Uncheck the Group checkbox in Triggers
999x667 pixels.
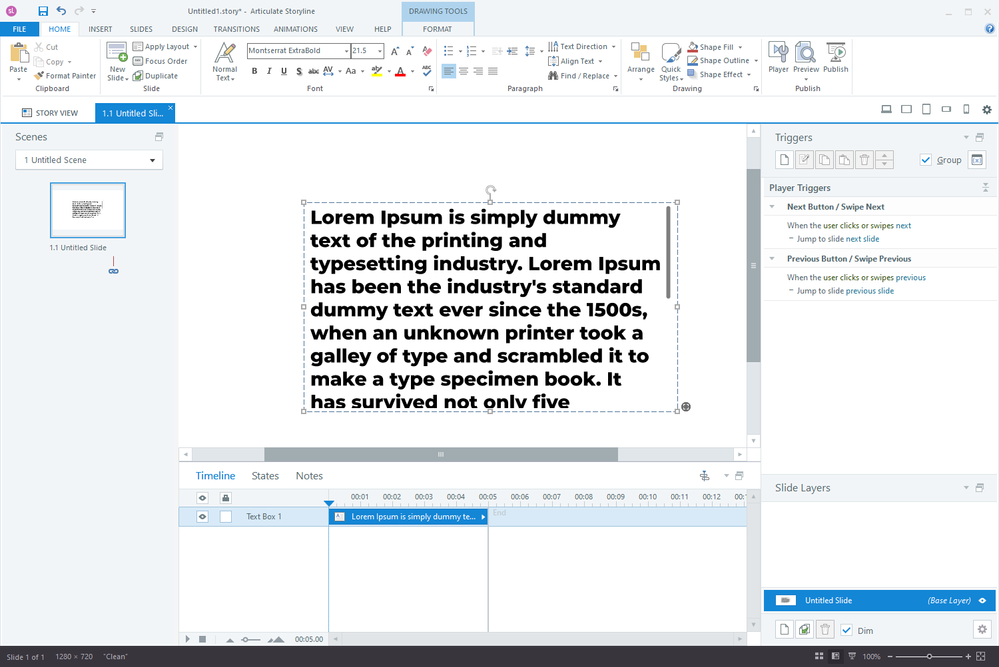click(925, 160)
